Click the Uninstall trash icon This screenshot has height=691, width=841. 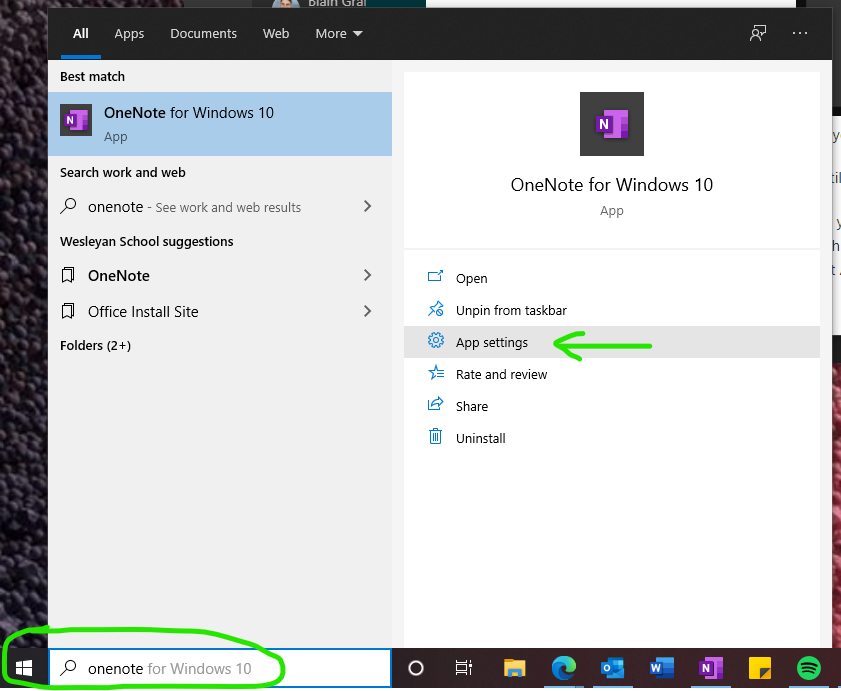[x=436, y=437]
